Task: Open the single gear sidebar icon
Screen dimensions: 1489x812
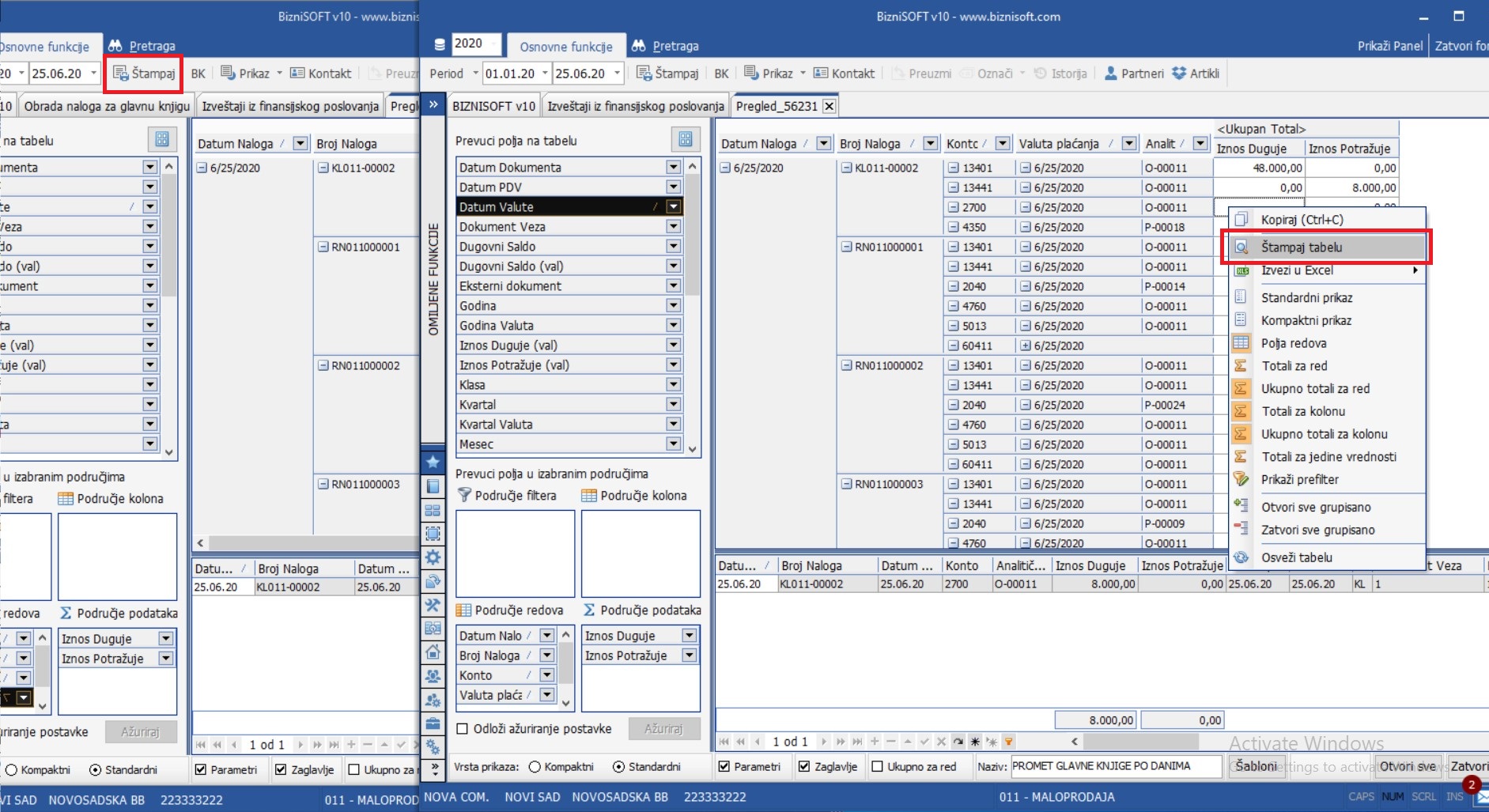Action: 433,557
